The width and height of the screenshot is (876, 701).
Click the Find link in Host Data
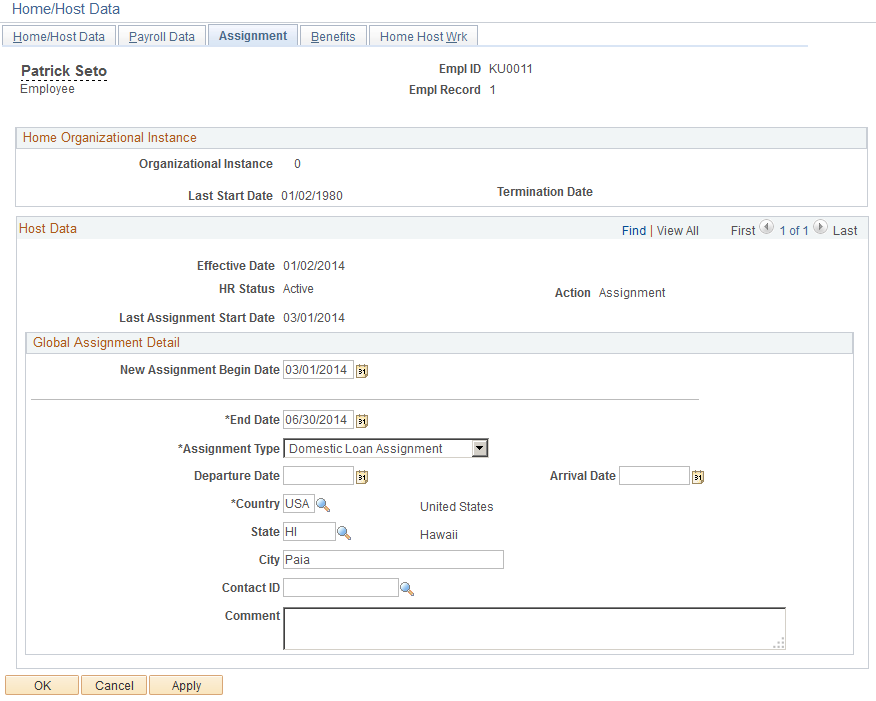634,231
